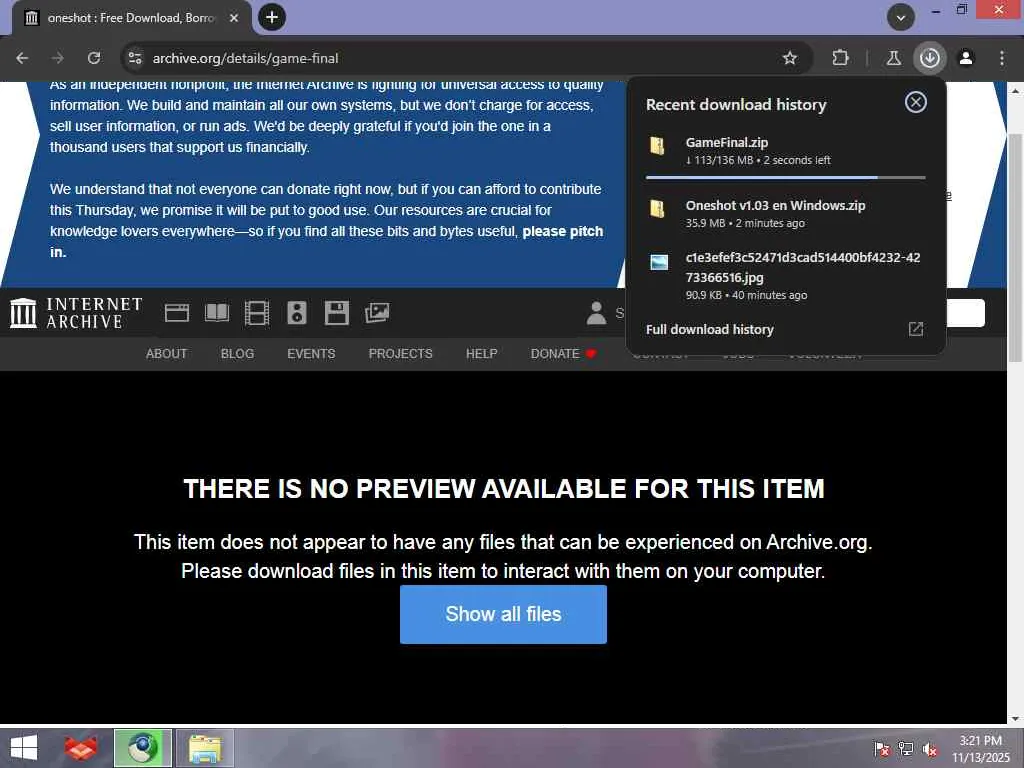This screenshot has width=1024, height=768.
Task: Click the network tray icon
Action: (906, 749)
